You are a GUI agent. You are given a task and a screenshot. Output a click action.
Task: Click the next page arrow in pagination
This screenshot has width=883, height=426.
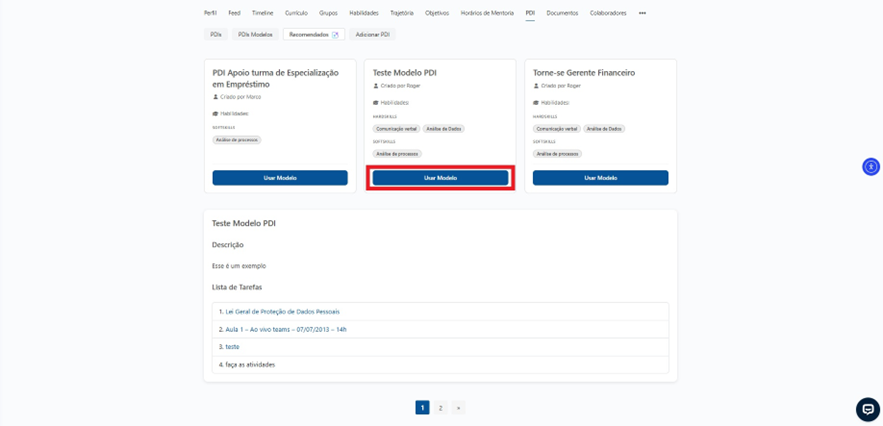click(458, 408)
